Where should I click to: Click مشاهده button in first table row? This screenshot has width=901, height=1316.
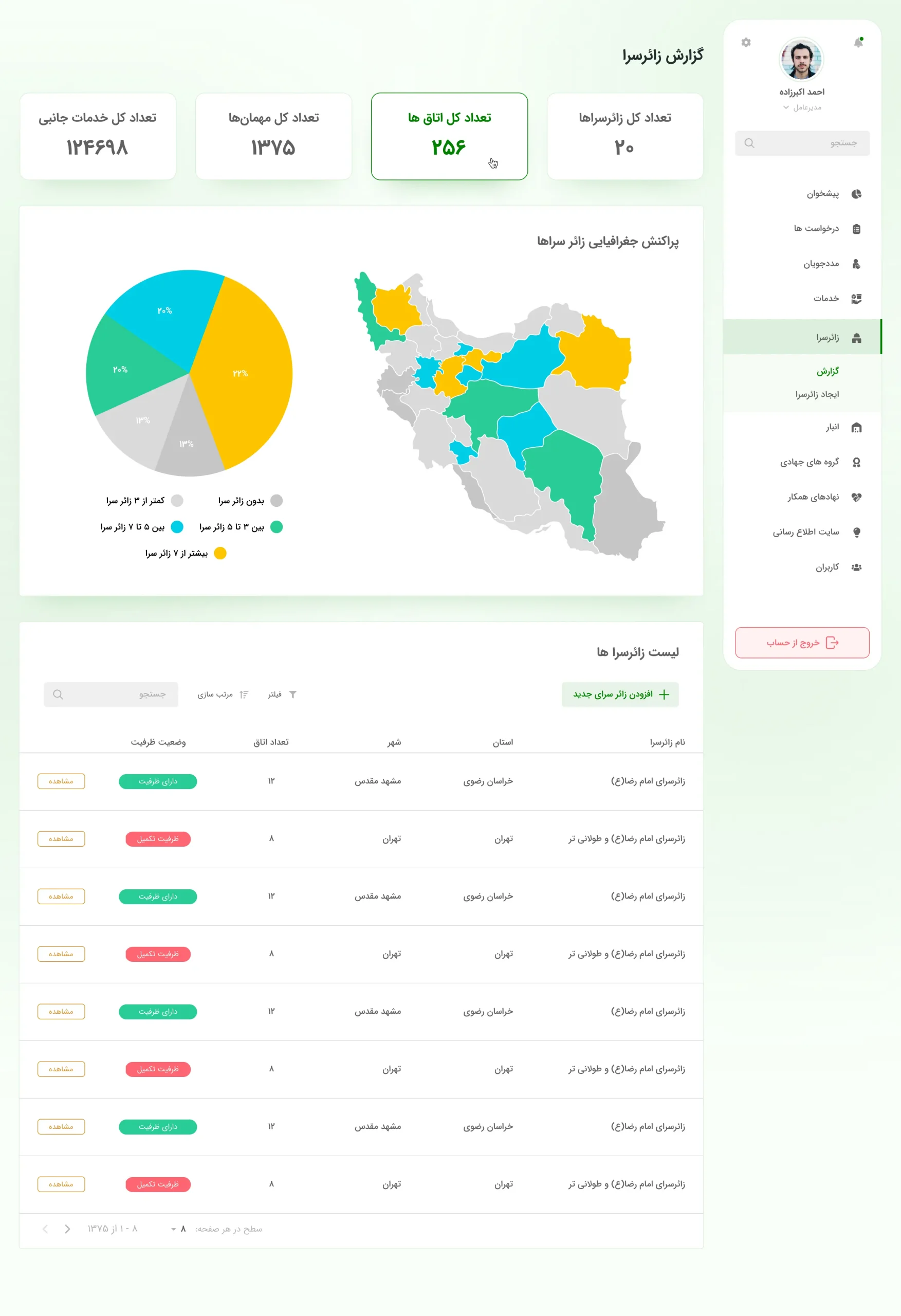pyautogui.click(x=61, y=781)
